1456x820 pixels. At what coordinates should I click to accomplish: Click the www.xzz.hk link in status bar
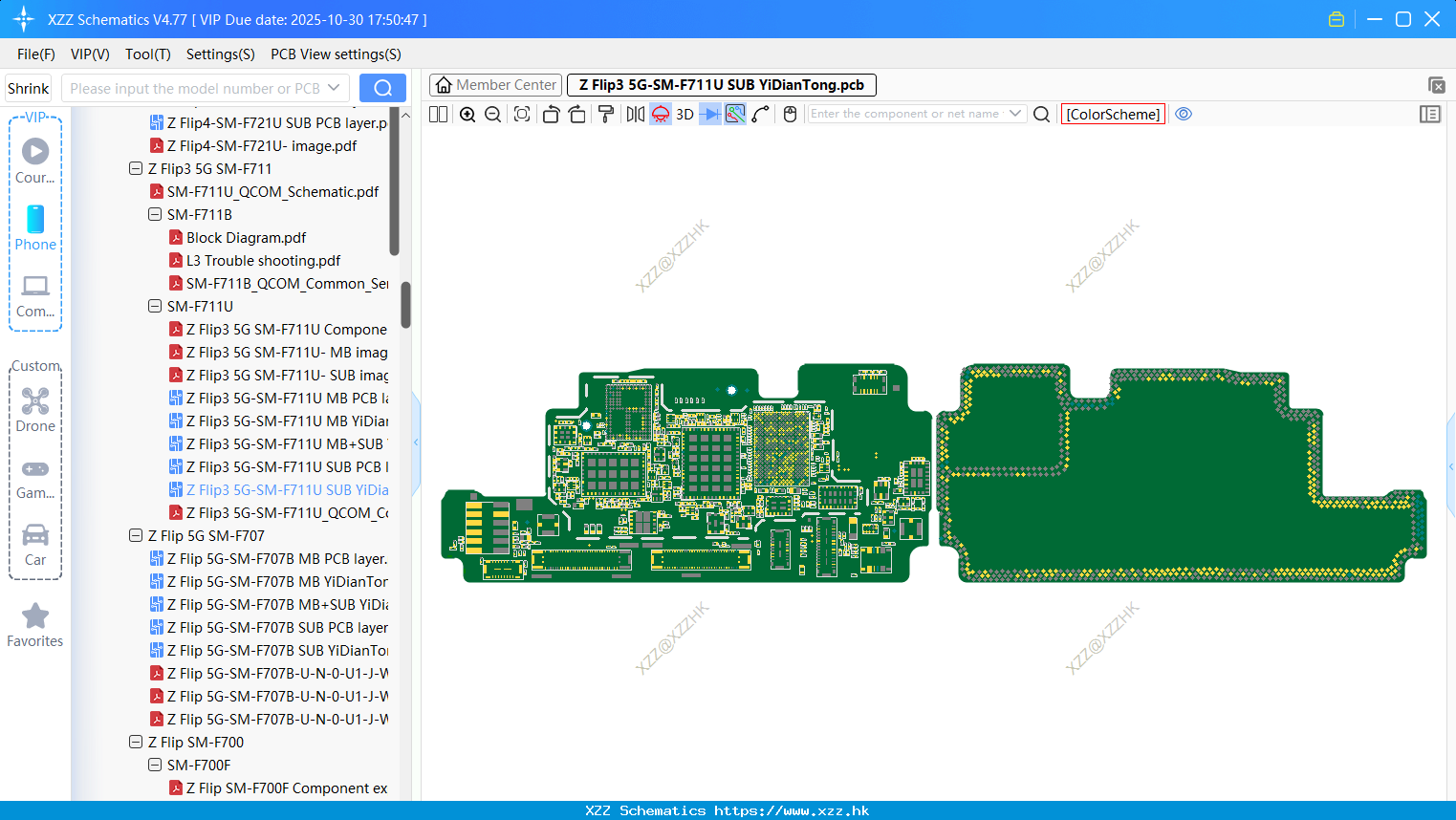[792, 810]
